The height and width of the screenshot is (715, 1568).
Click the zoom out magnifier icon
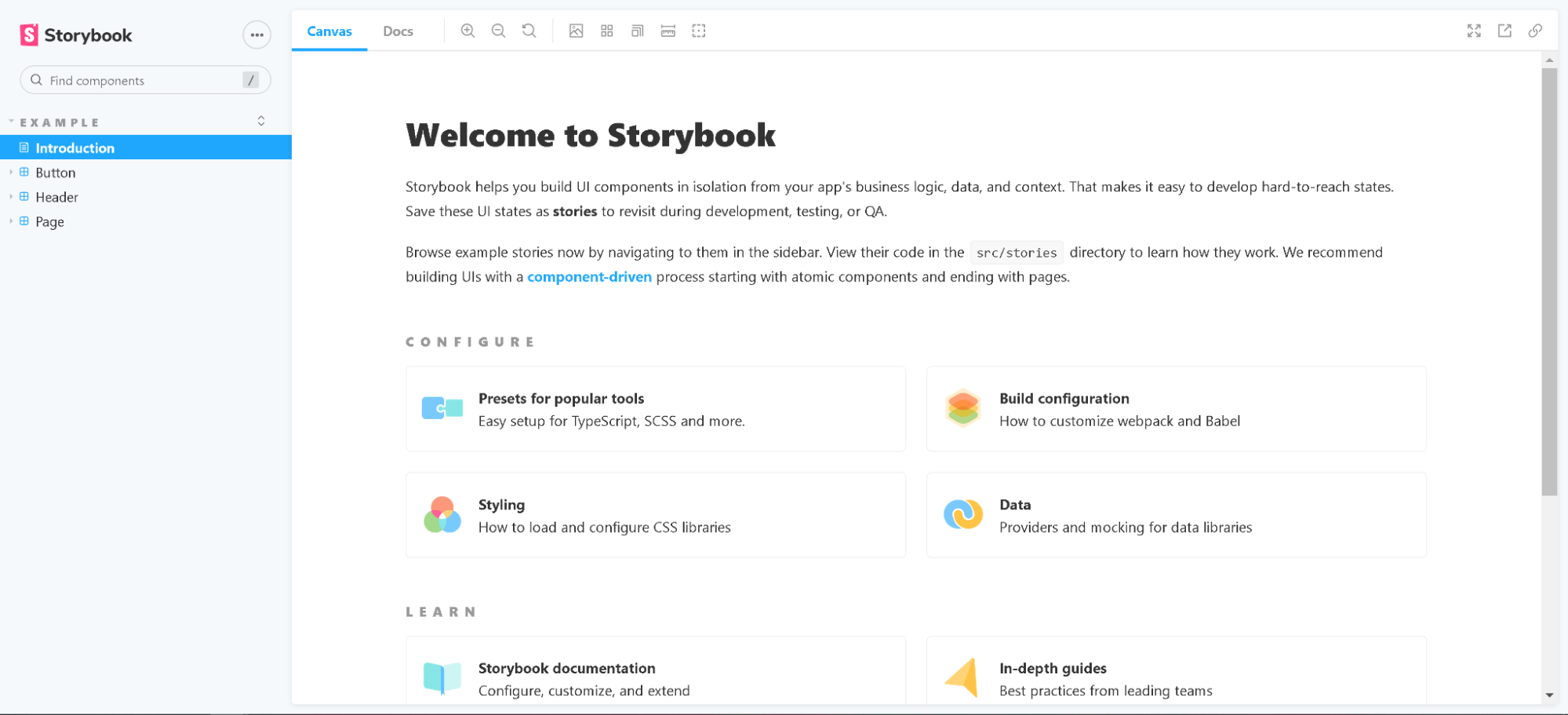(498, 31)
